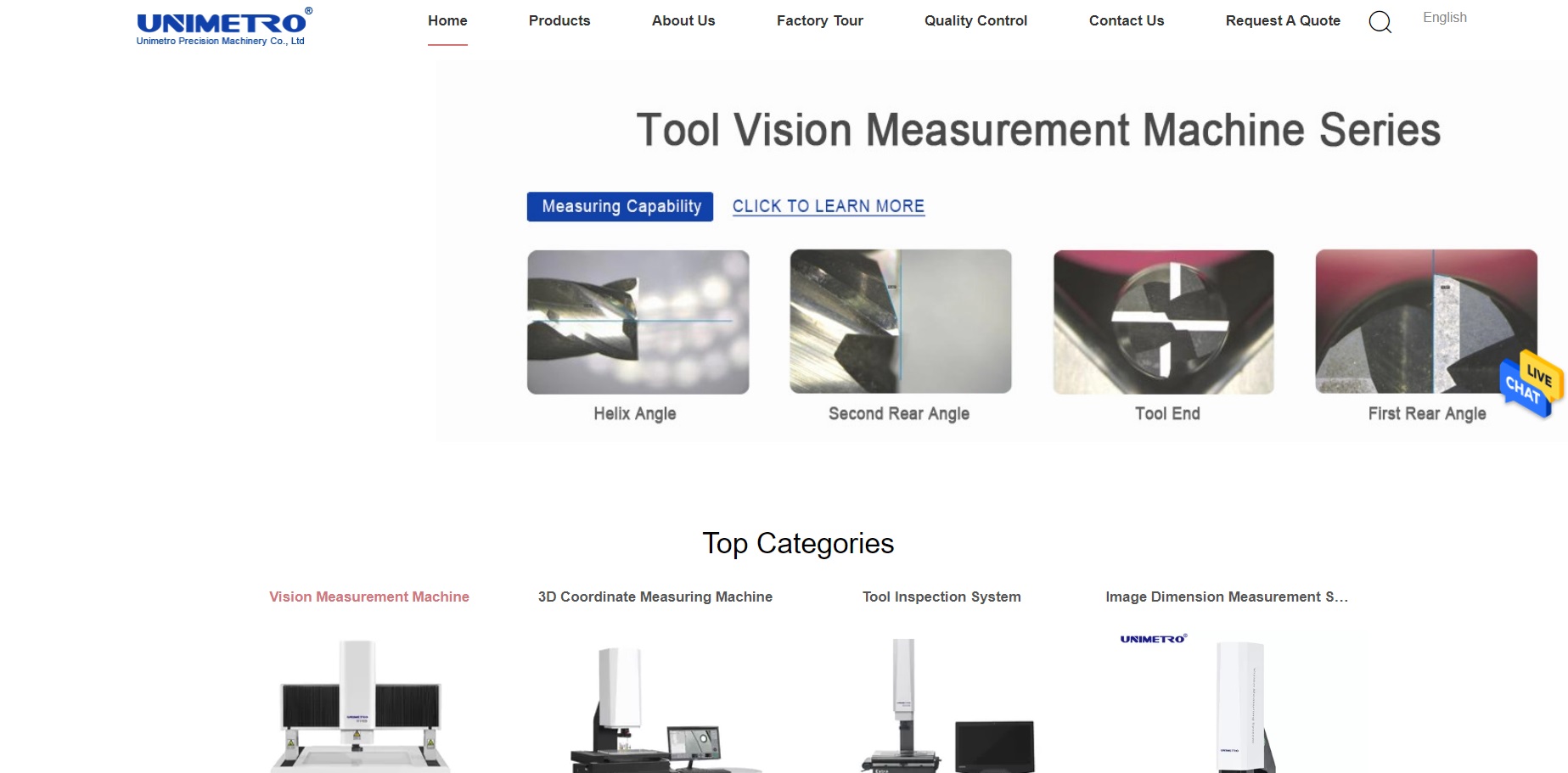1568x773 pixels.
Task: Click the Request A Quote link
Action: pyautogui.click(x=1282, y=20)
